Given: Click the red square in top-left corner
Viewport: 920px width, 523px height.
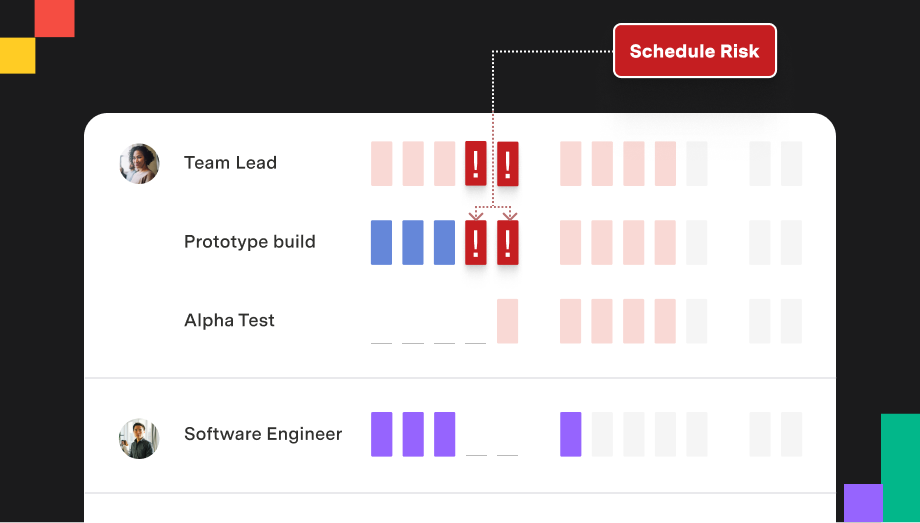Looking at the screenshot, I should point(55,18).
